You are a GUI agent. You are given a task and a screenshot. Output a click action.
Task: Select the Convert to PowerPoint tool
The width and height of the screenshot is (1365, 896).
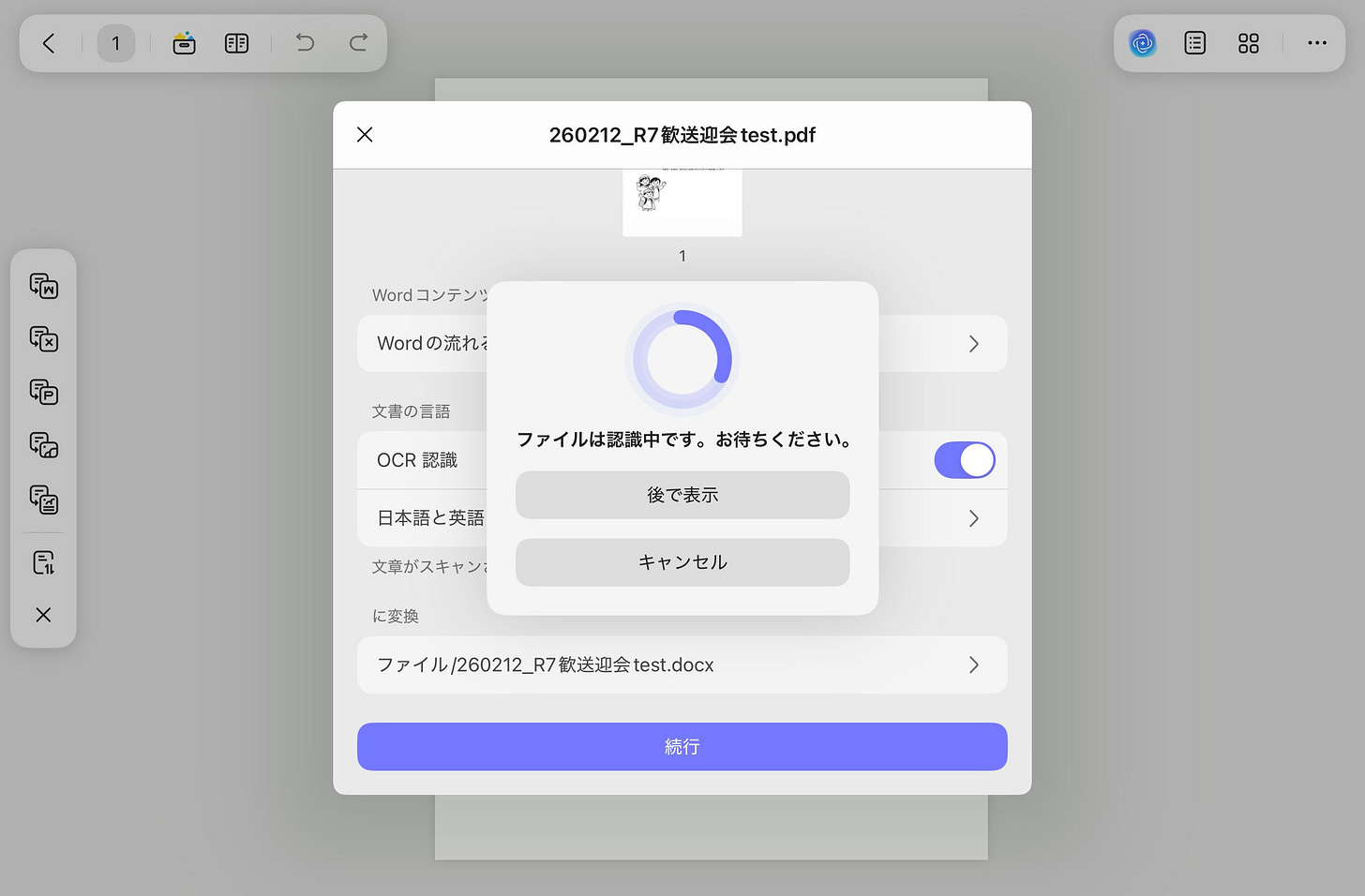43,393
